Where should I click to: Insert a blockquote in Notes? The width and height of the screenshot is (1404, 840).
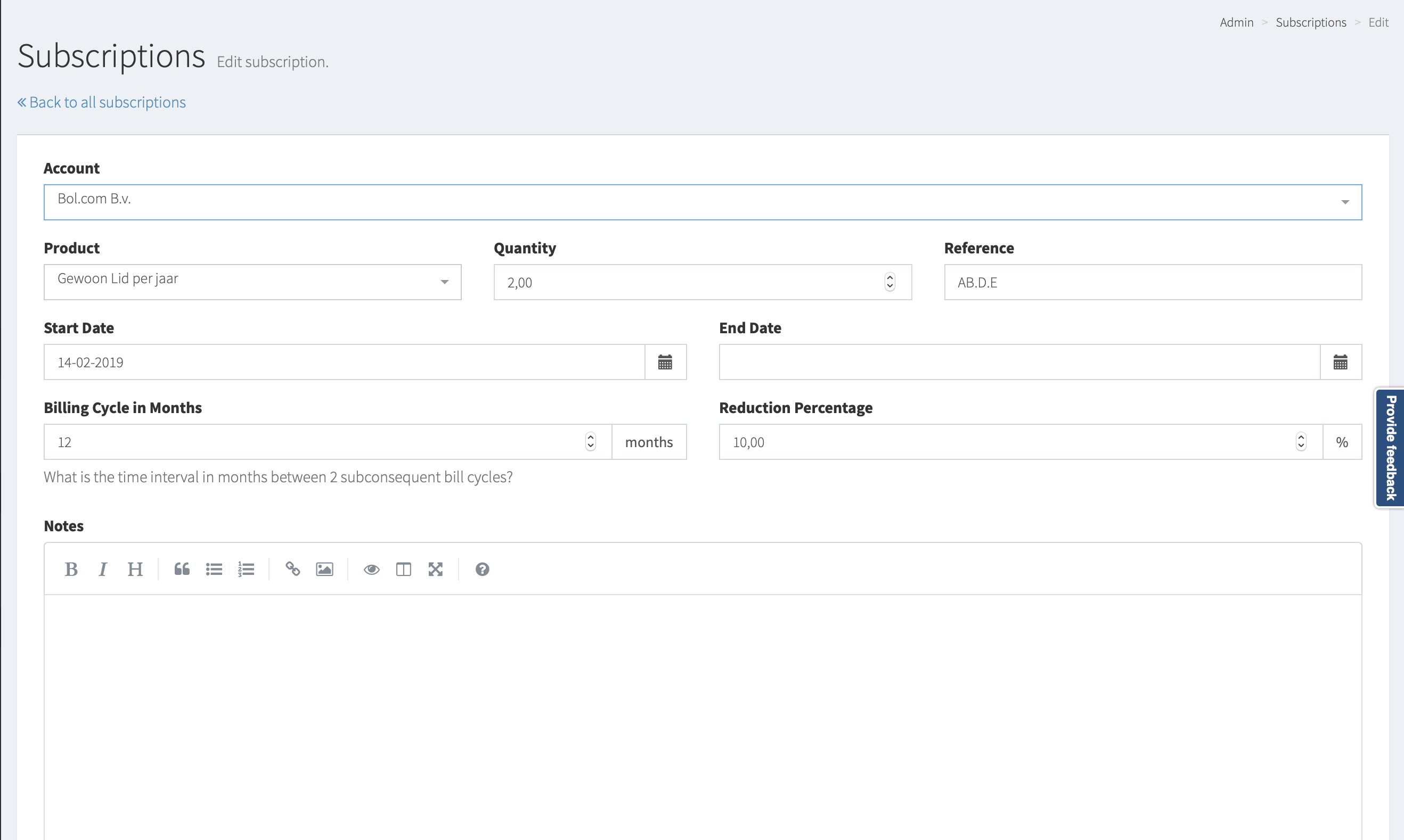(182, 569)
